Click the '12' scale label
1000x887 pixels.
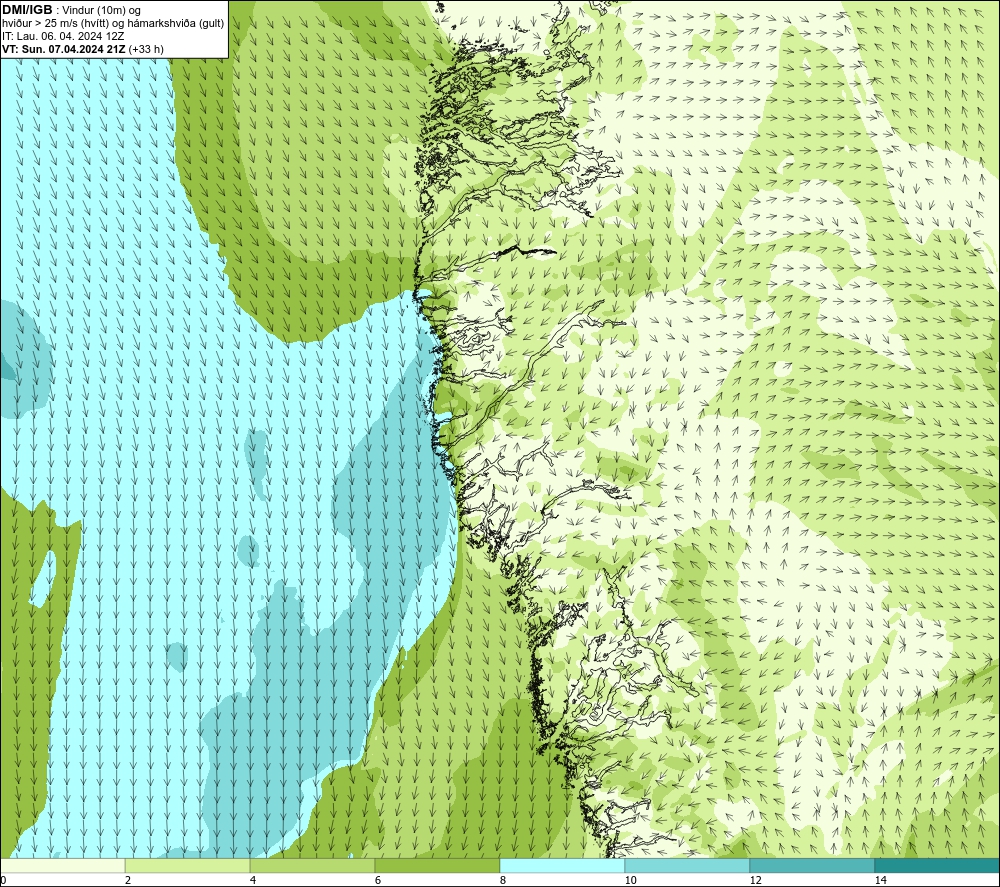pyautogui.click(x=755, y=880)
